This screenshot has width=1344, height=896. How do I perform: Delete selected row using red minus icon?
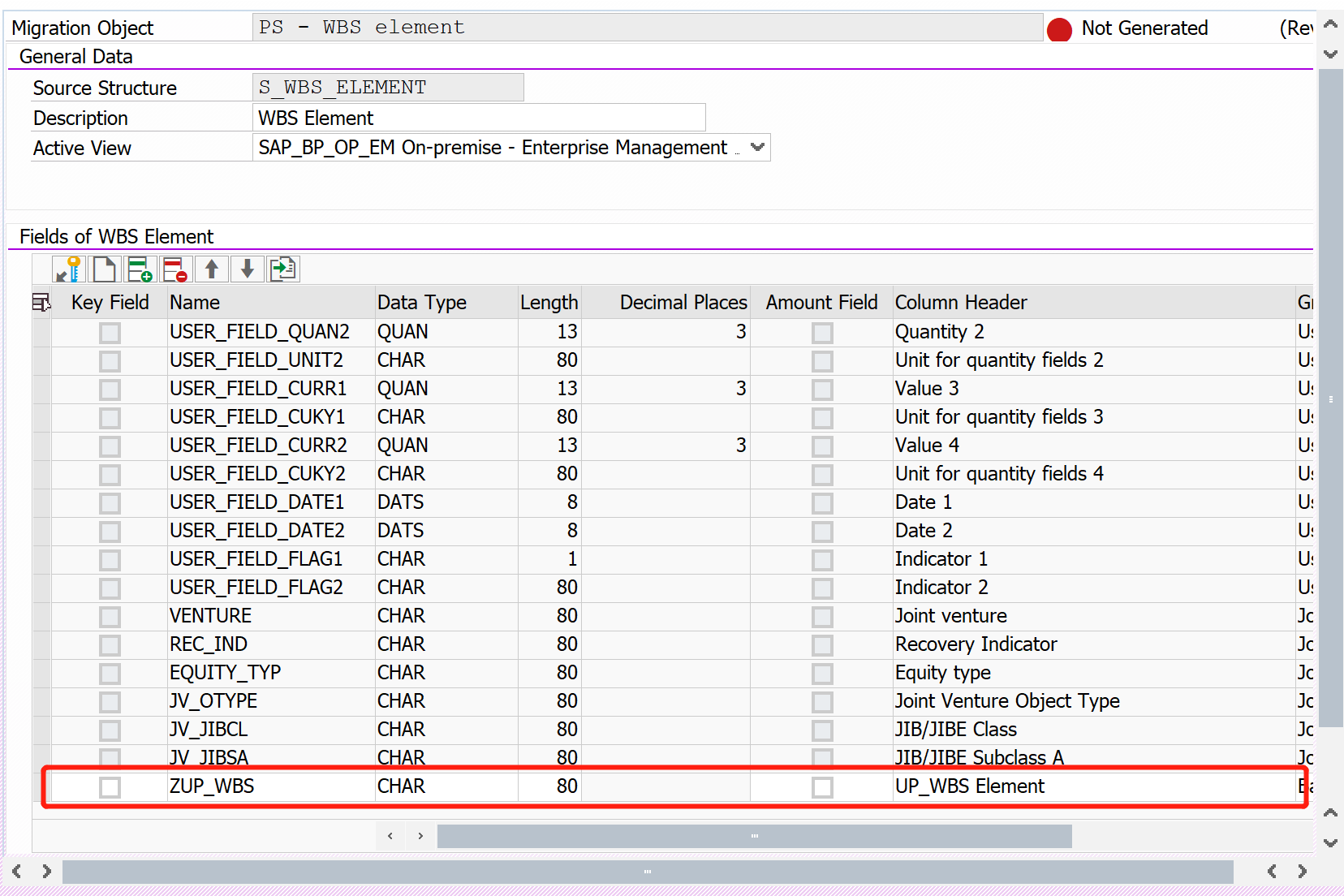174,269
